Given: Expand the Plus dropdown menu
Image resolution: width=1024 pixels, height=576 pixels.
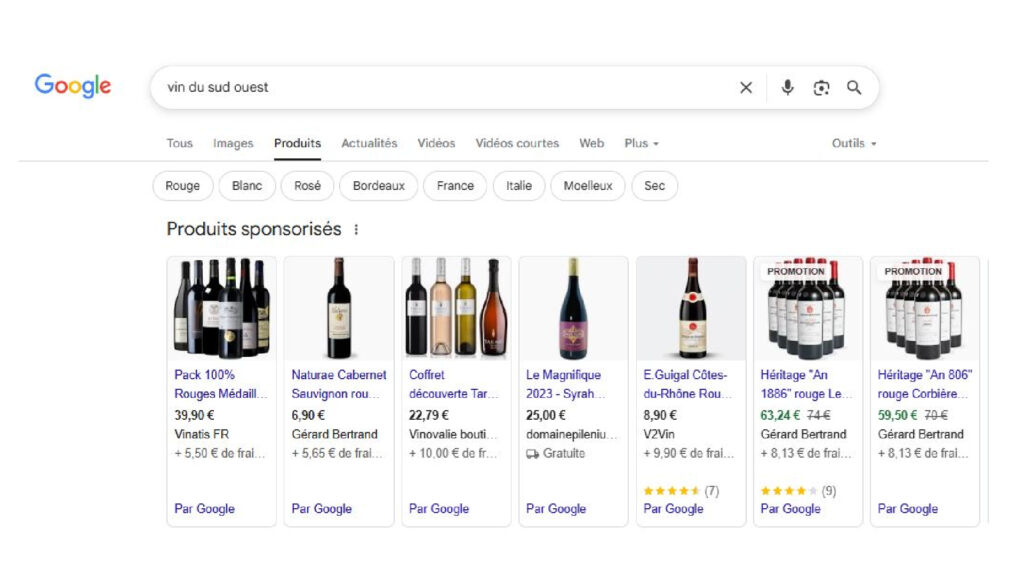Looking at the screenshot, I should click(x=641, y=143).
